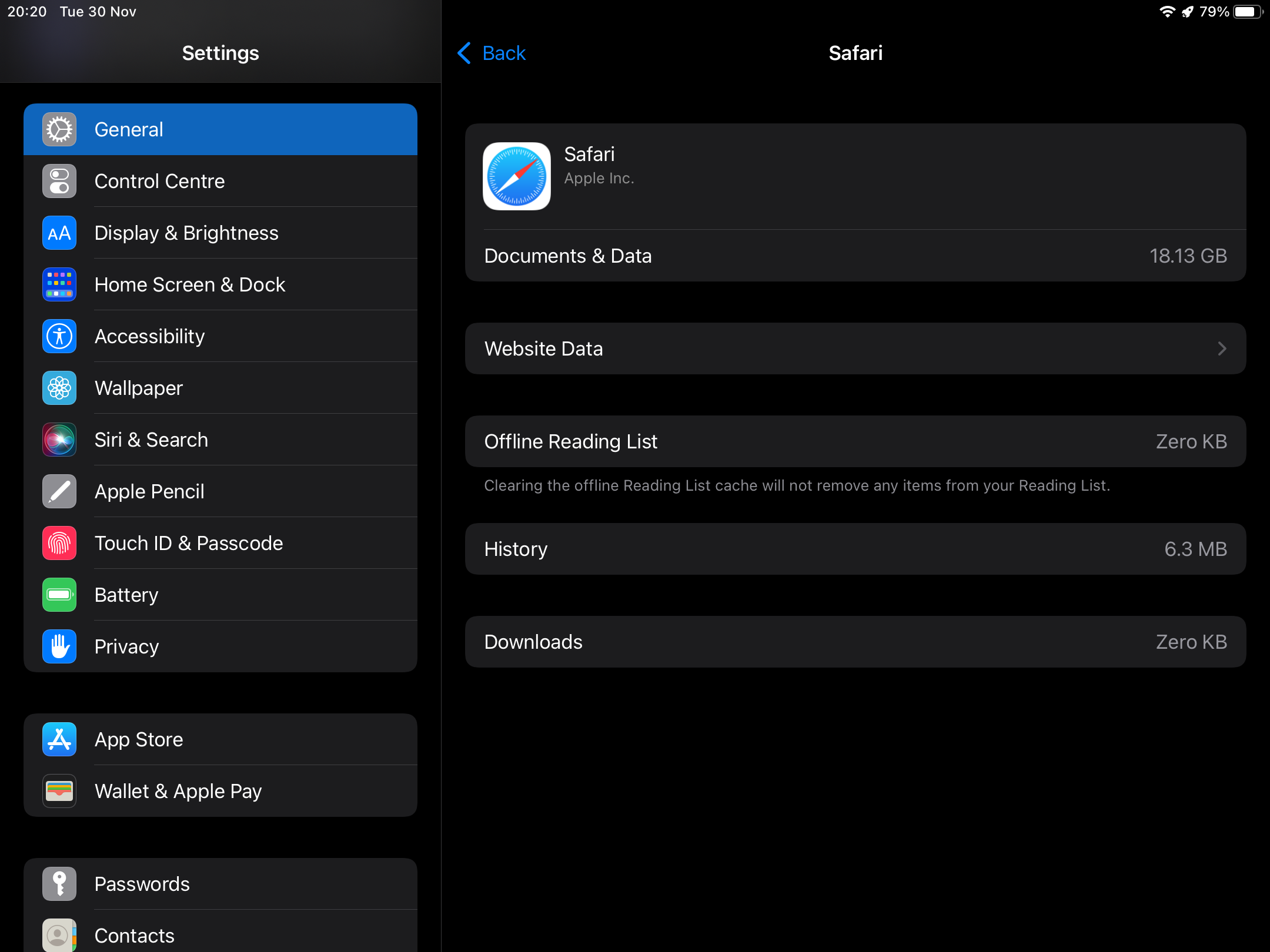The height and width of the screenshot is (952, 1270).
Task: Open Display & Brightness settings
Action: tap(220, 233)
